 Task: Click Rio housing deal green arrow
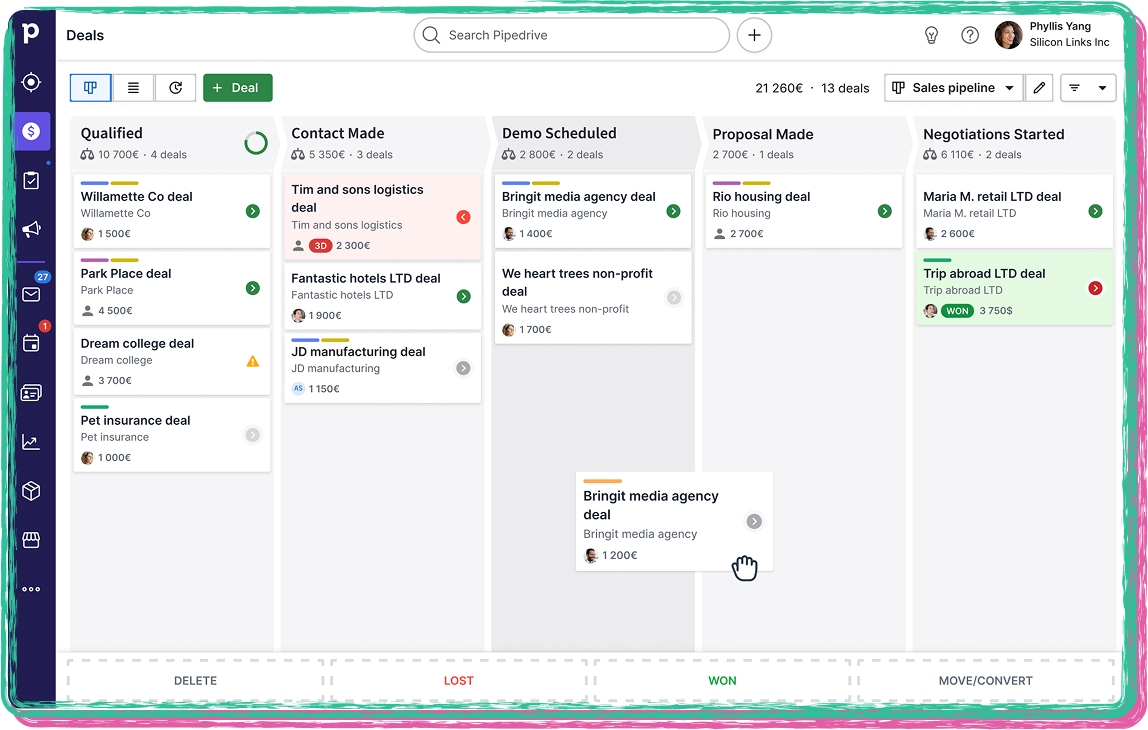point(884,212)
